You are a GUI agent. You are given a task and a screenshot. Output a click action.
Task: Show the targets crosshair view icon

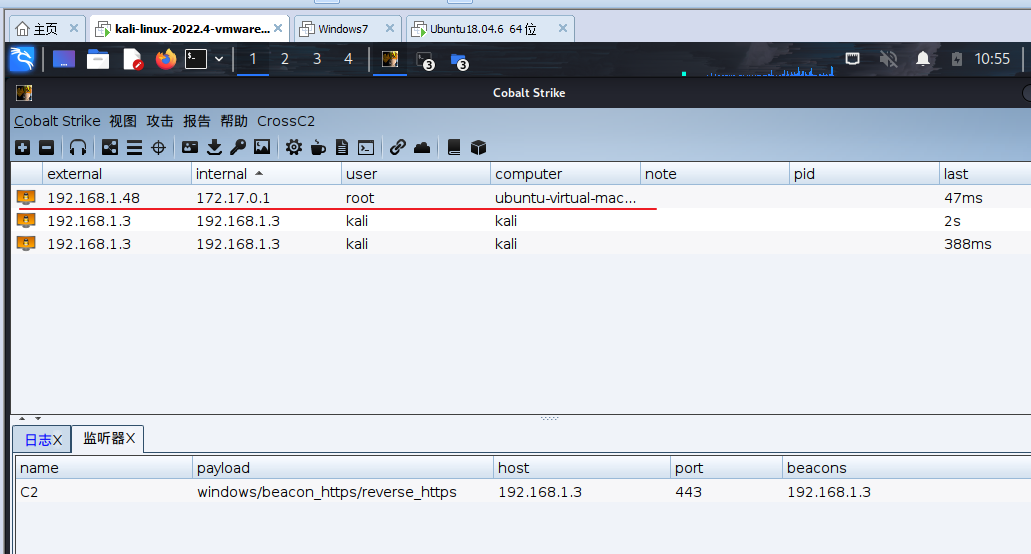158,148
